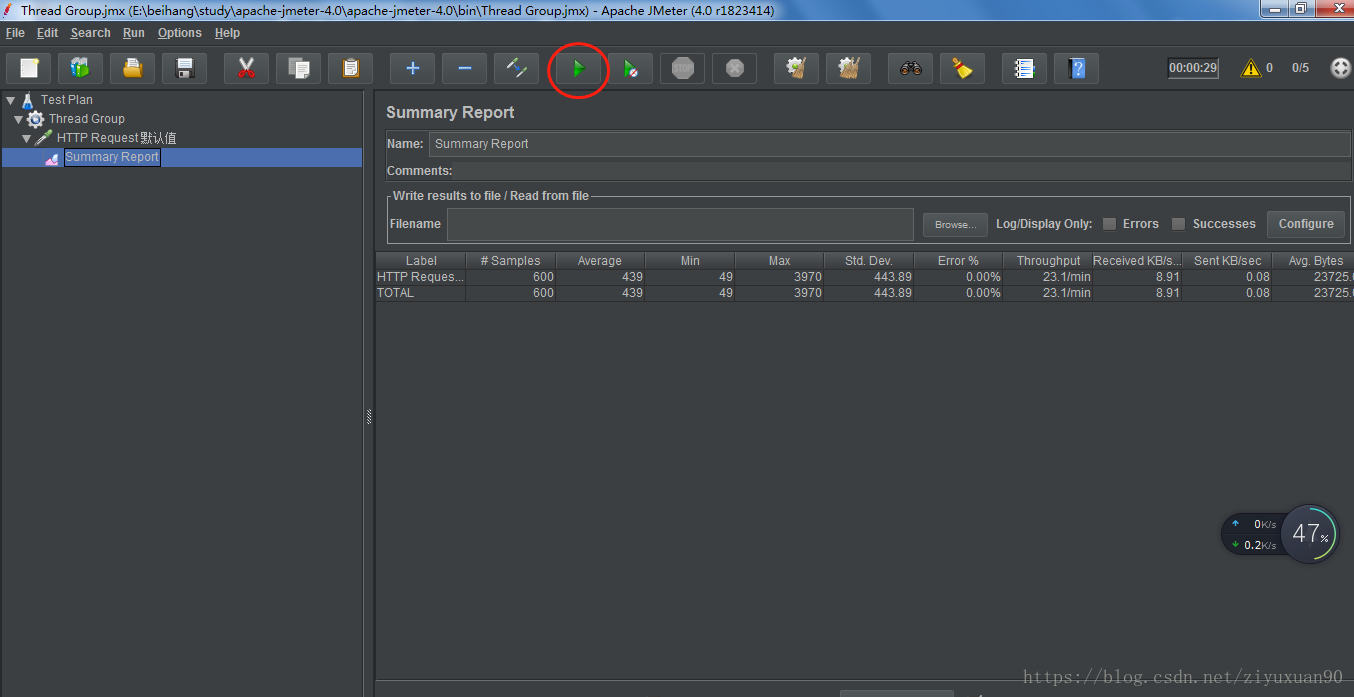Screen dimensions: 1354x697
Task: Open the Help menu
Action: 228,33
